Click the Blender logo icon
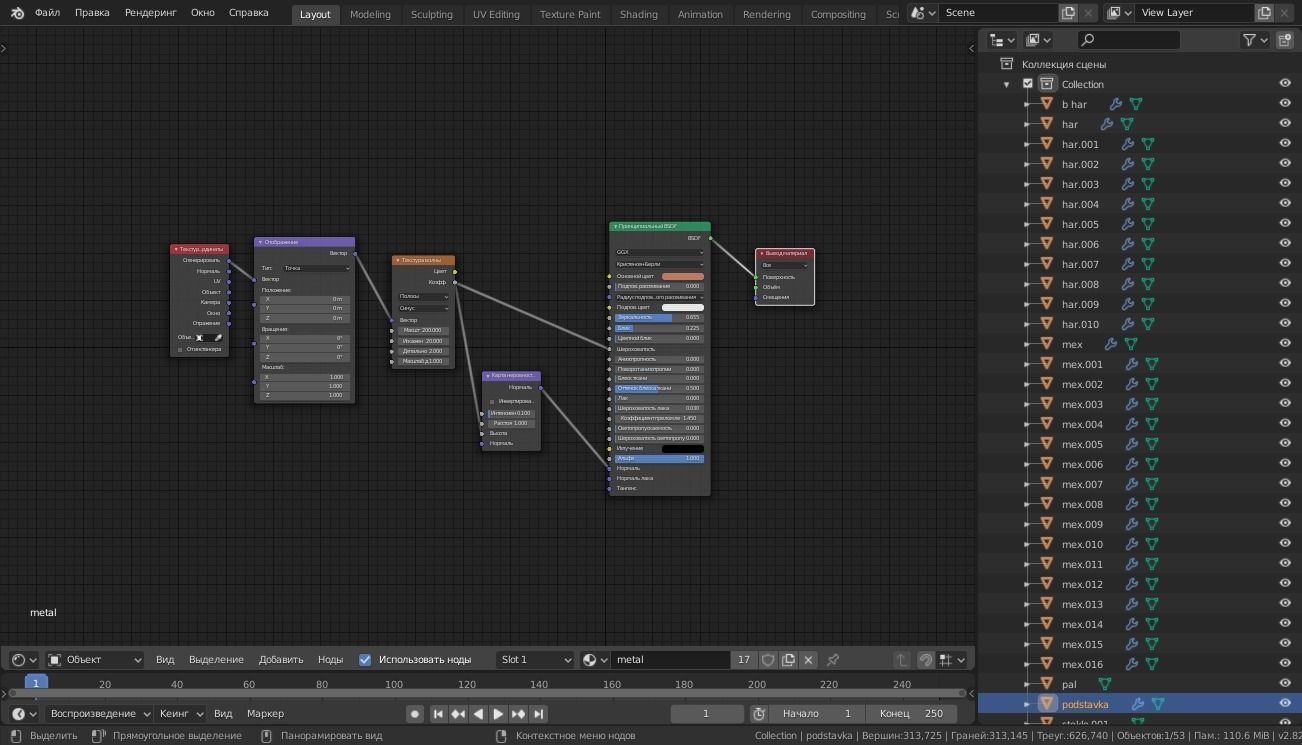The width and height of the screenshot is (1302, 745). point(18,13)
